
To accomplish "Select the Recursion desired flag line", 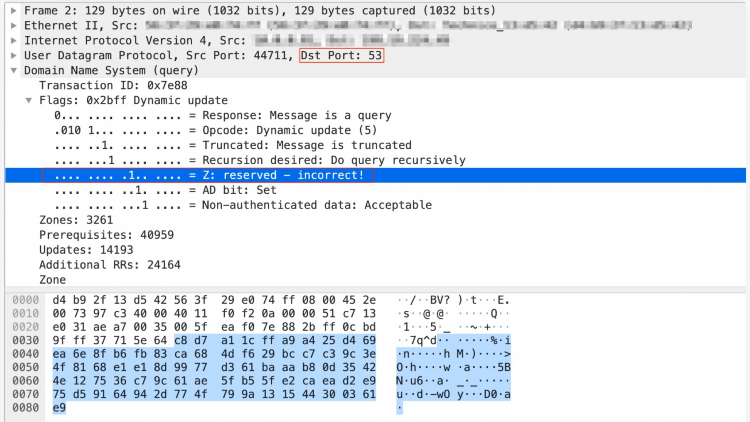I will [x=259, y=160].
